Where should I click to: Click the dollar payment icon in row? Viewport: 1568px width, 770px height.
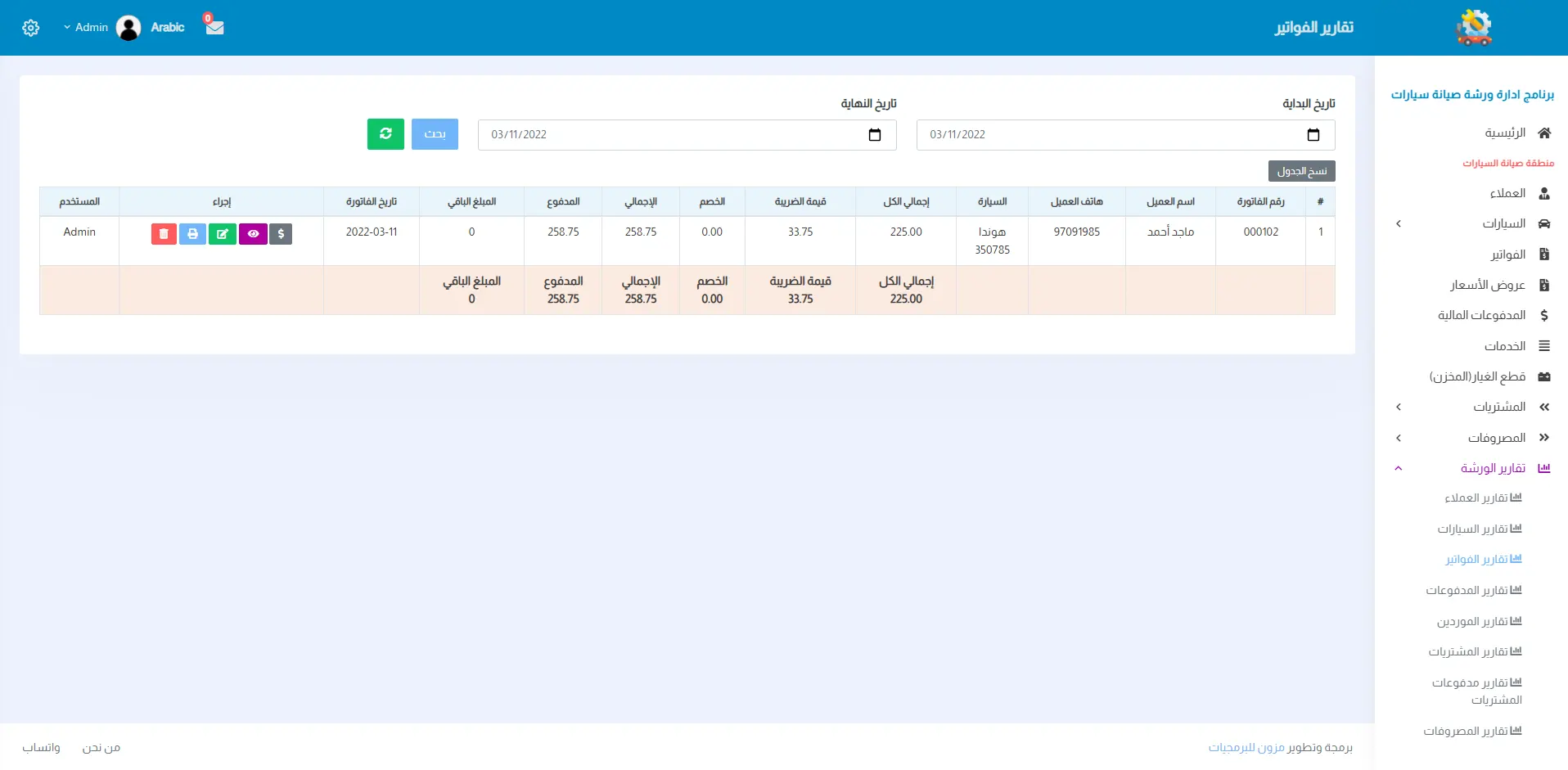[x=281, y=234]
